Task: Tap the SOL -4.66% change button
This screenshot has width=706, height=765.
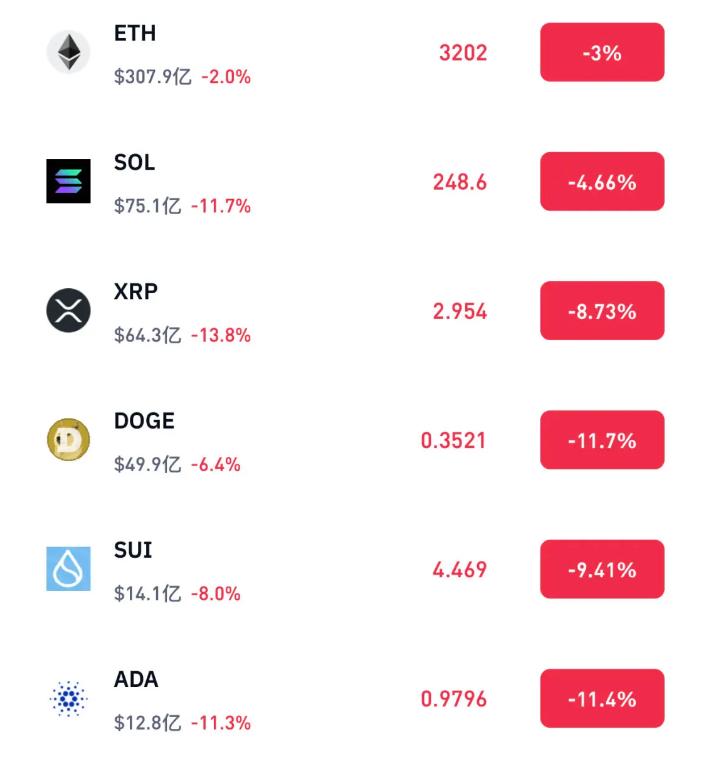Action: tap(602, 182)
